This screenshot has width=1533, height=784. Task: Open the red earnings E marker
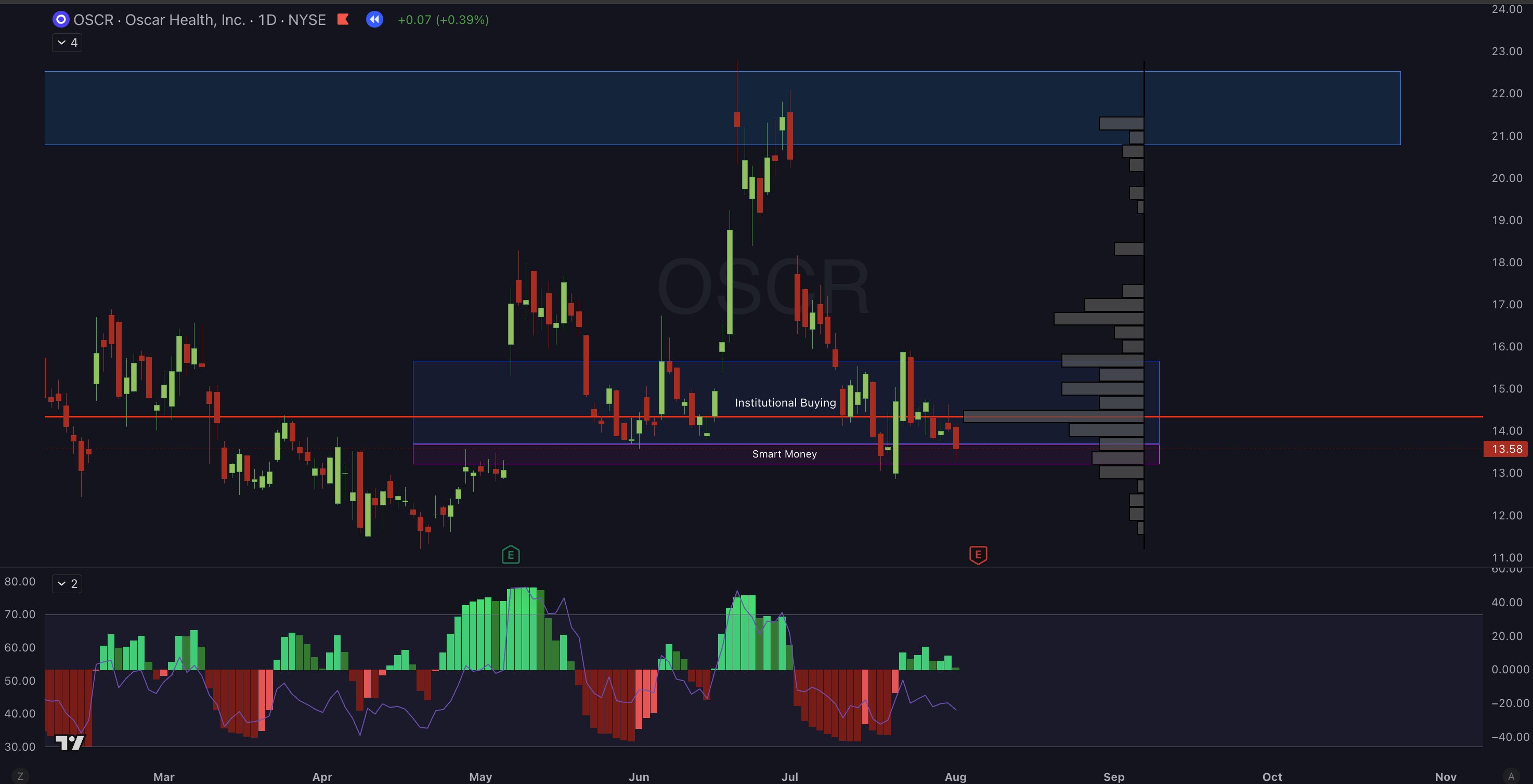[978, 555]
